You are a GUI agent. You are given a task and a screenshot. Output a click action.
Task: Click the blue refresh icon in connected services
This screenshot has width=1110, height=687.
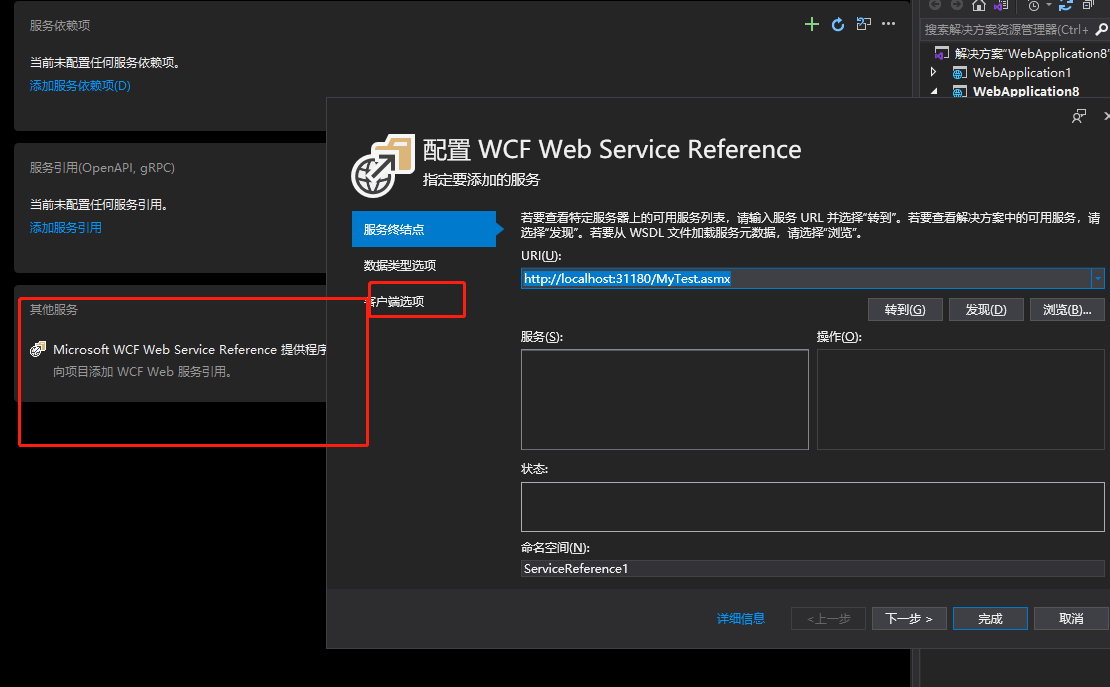tap(838, 25)
